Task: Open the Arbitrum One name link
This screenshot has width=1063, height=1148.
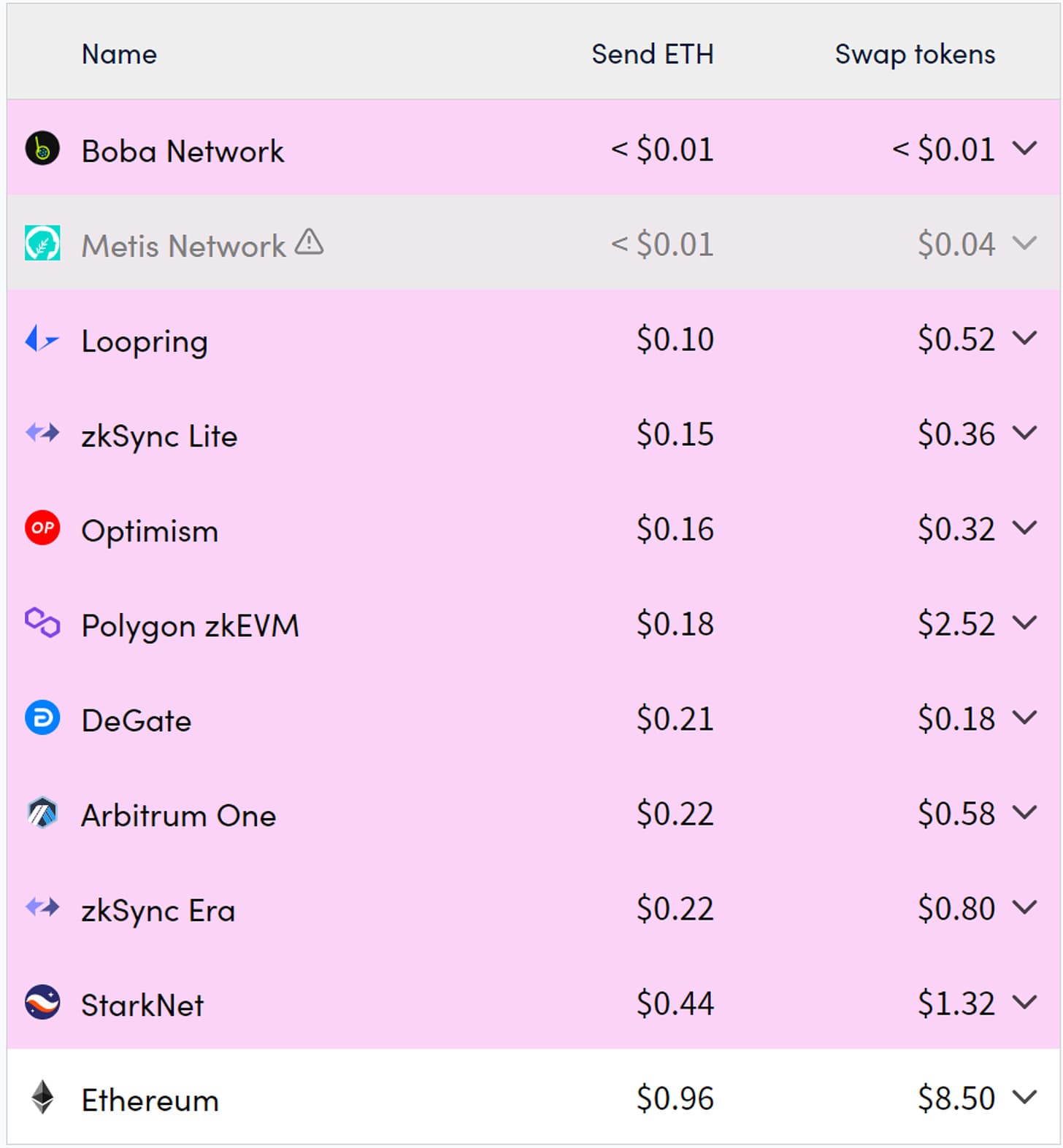Action: 179,815
